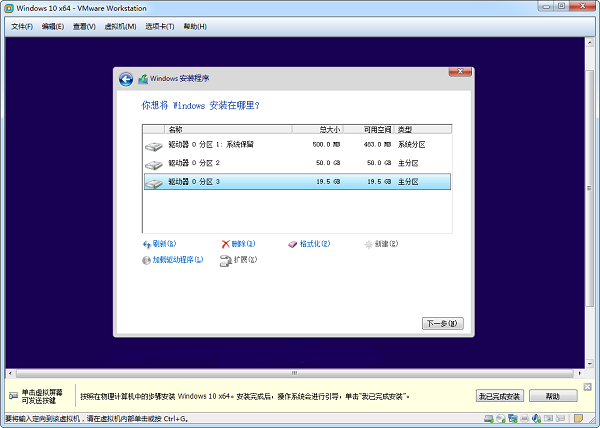This screenshot has height=428, width=600.
Task: Select the Drive 0 Partition 1 system reserved row
Action: coord(297,145)
